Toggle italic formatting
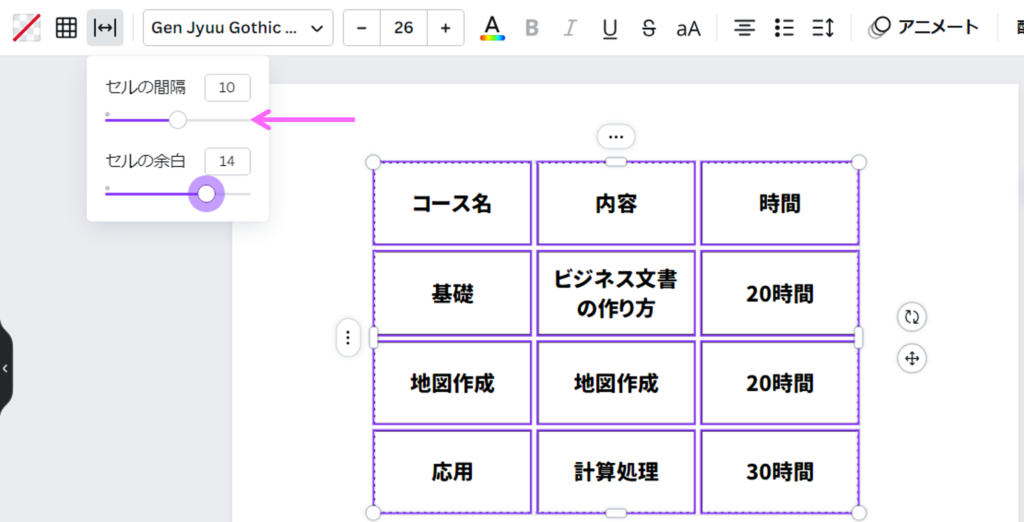This screenshot has width=1024, height=522. click(x=570, y=28)
